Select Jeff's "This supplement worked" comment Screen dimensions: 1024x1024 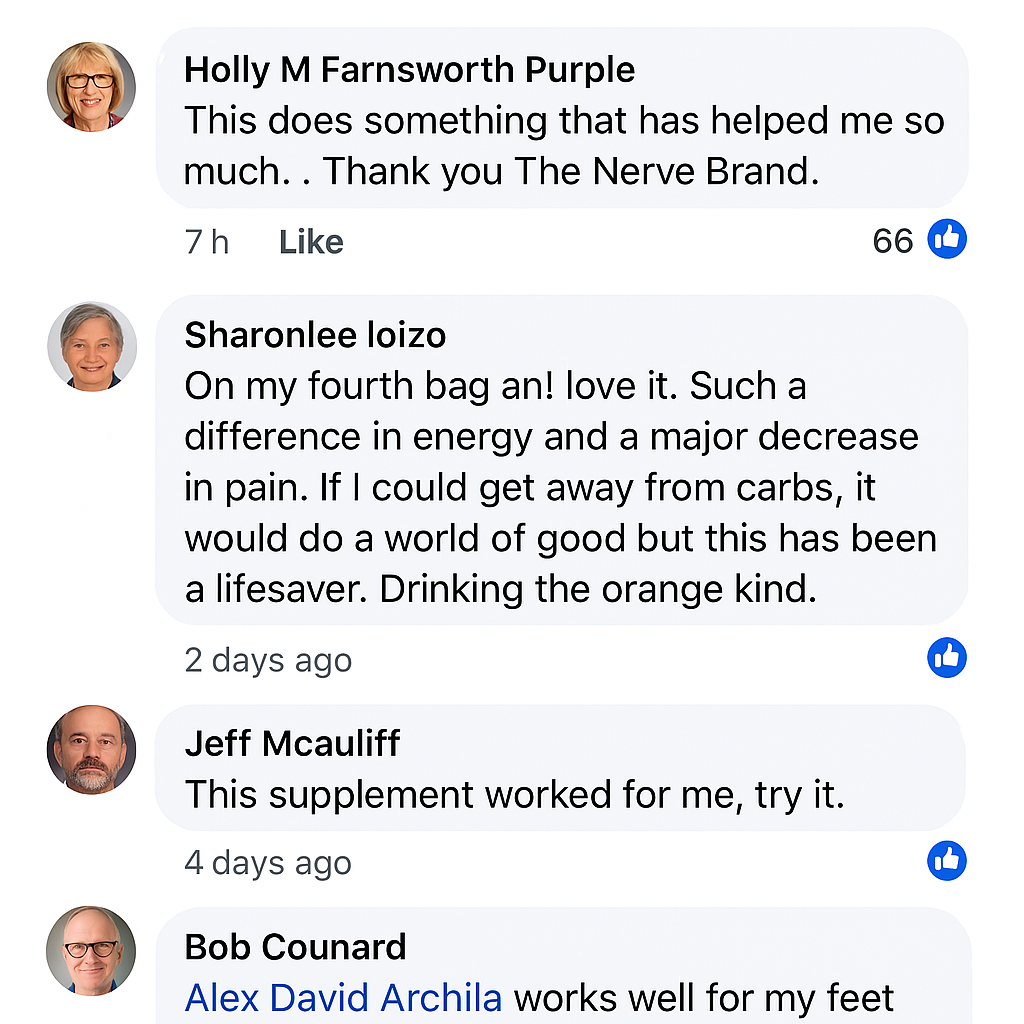pos(515,795)
